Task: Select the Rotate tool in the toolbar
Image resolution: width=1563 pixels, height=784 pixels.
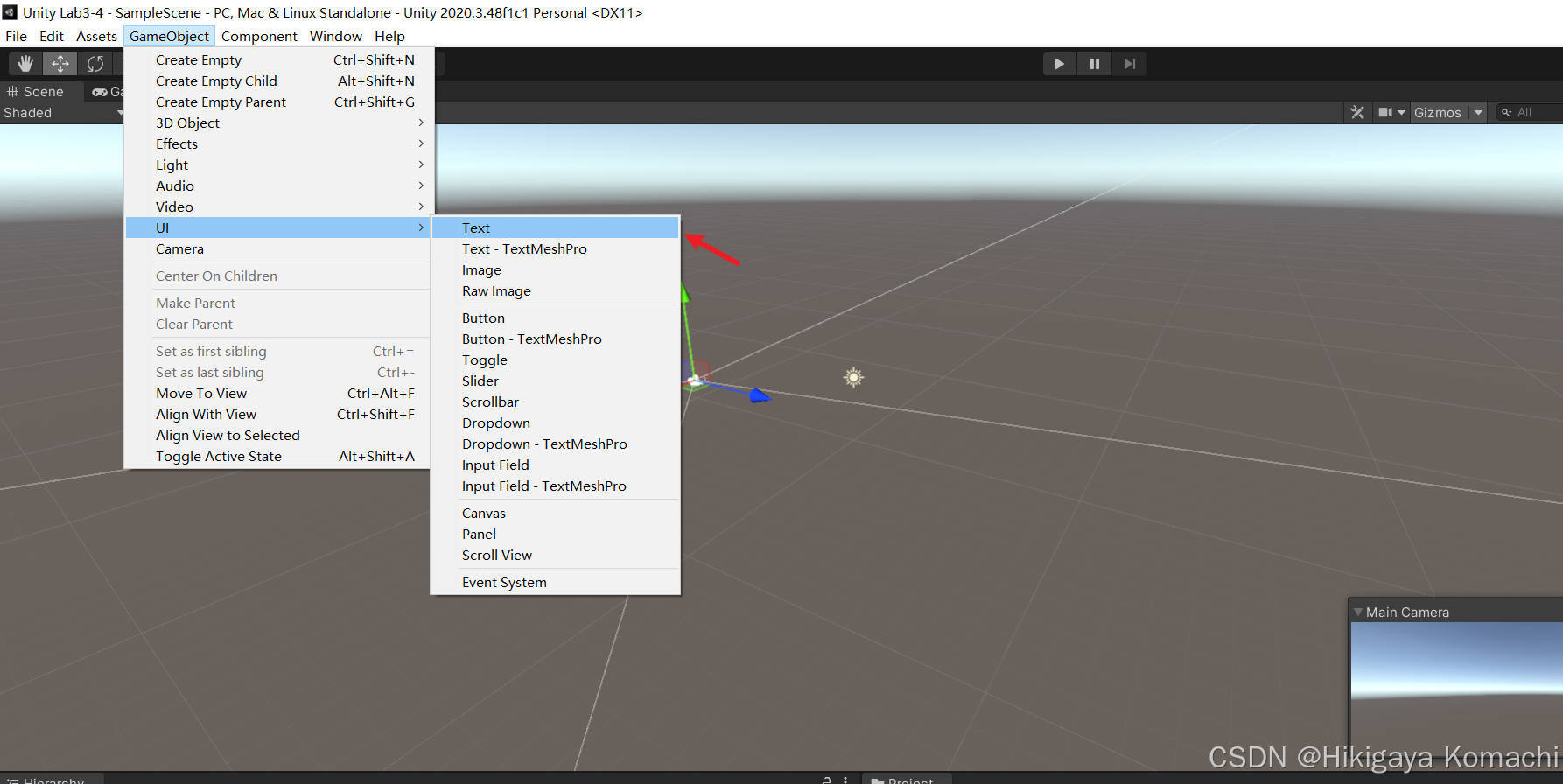Action: click(x=95, y=64)
